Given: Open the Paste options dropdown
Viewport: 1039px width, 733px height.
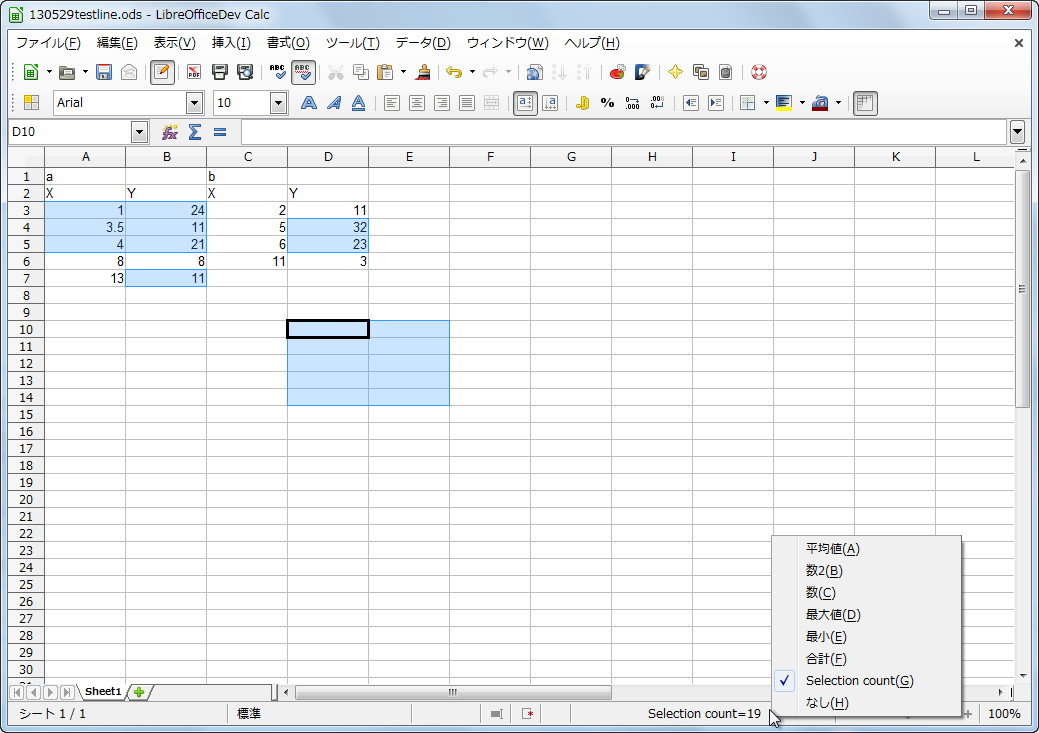Looking at the screenshot, I should click(403, 72).
